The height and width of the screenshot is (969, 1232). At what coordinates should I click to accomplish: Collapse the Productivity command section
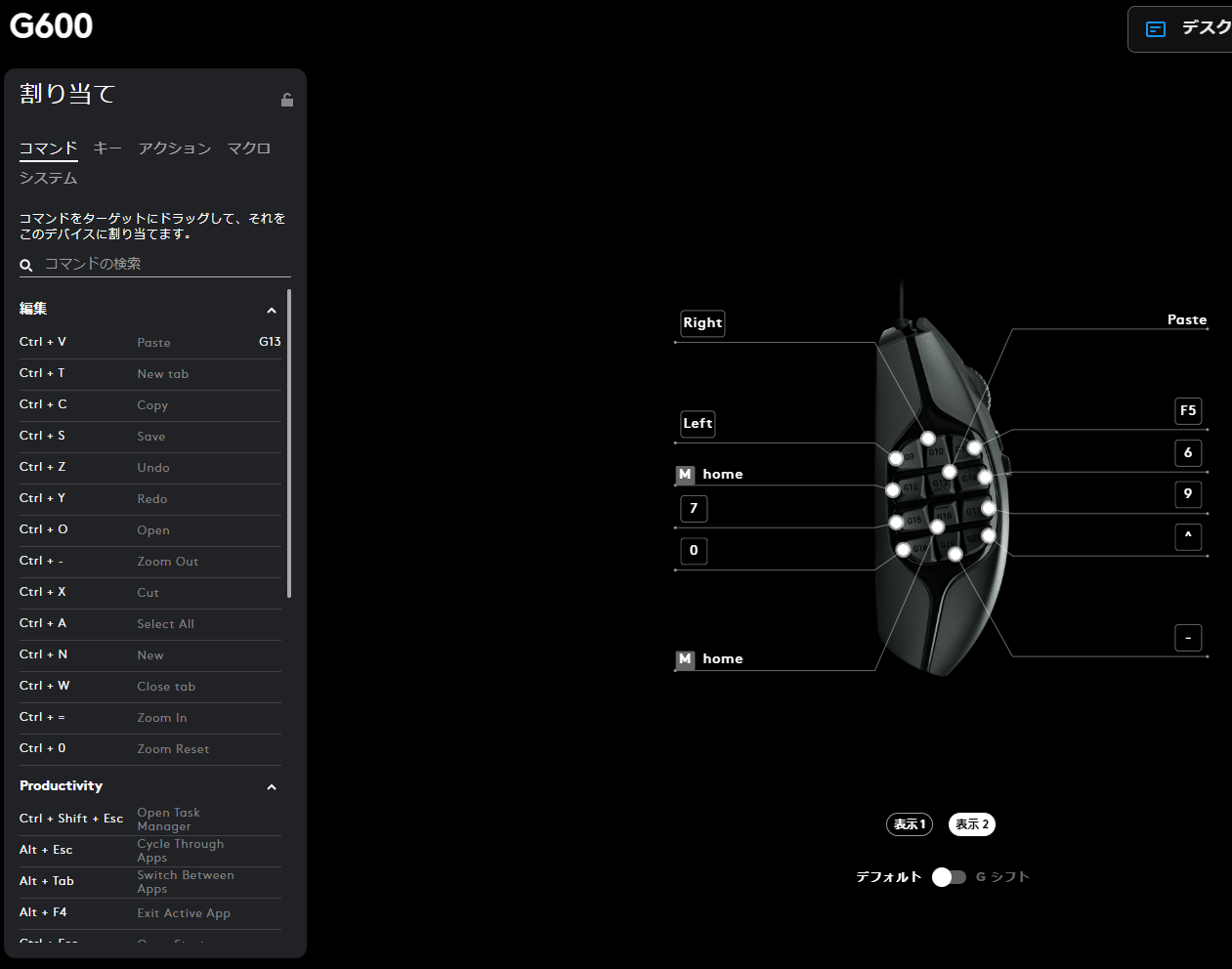[272, 787]
